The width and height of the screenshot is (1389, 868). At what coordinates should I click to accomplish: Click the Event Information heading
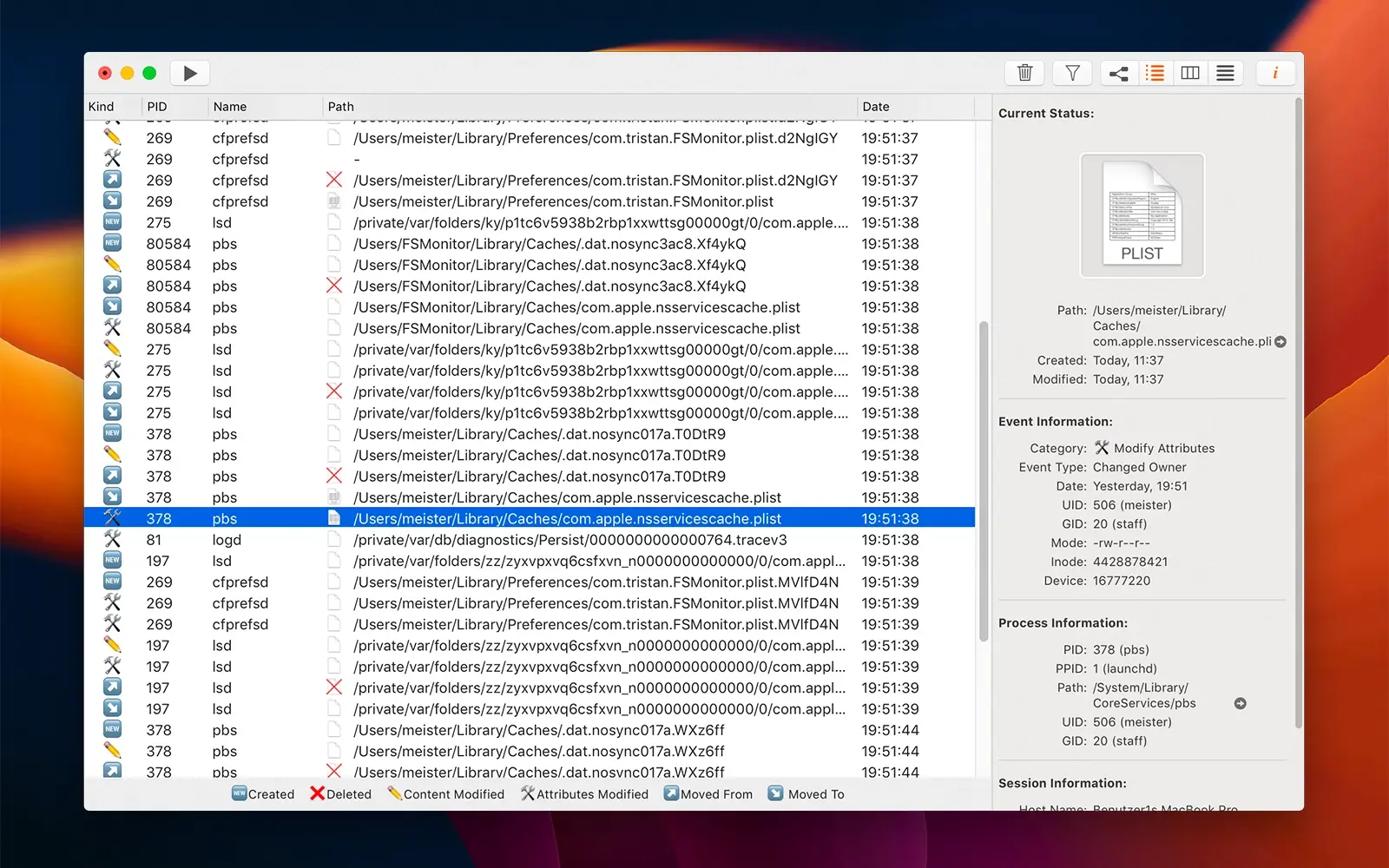[1056, 422]
